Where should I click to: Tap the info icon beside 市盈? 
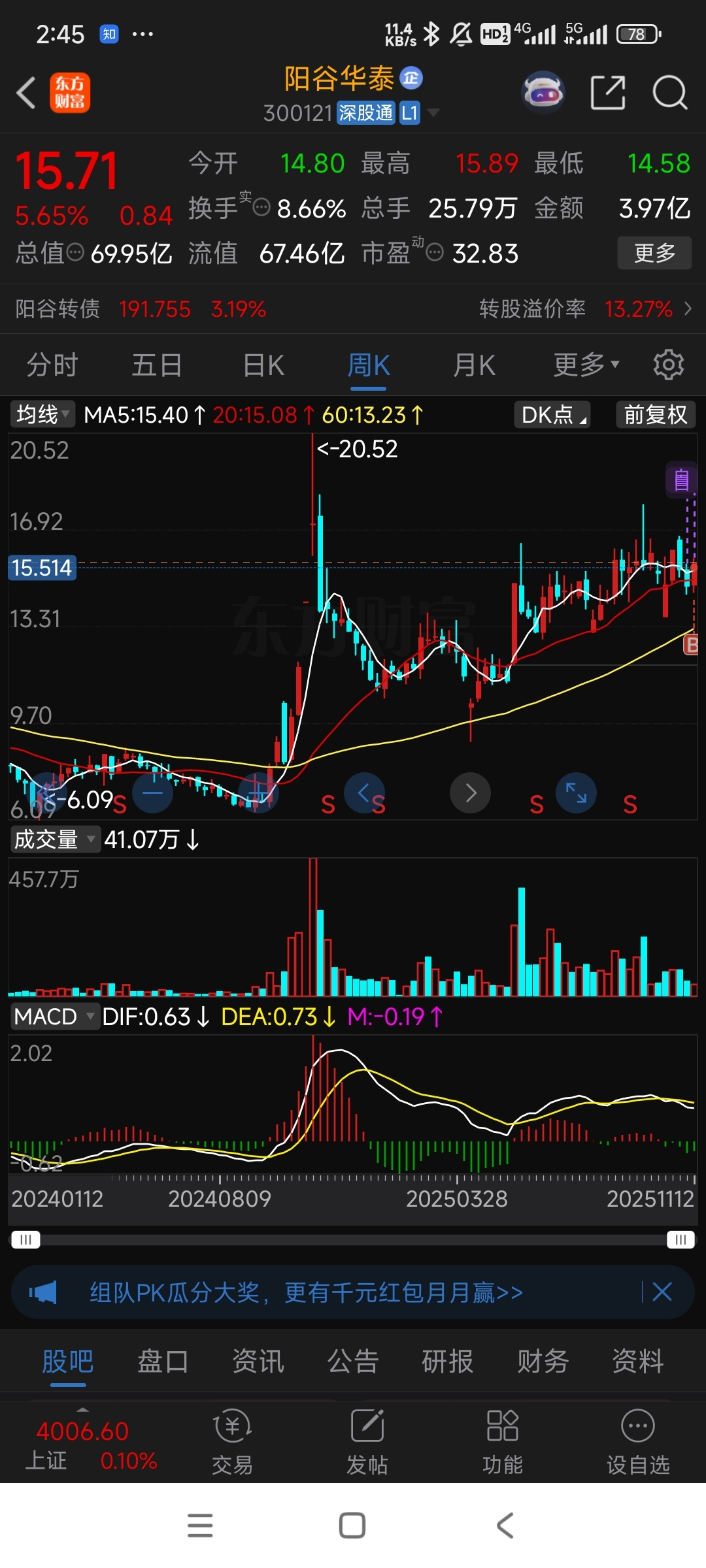tap(435, 252)
